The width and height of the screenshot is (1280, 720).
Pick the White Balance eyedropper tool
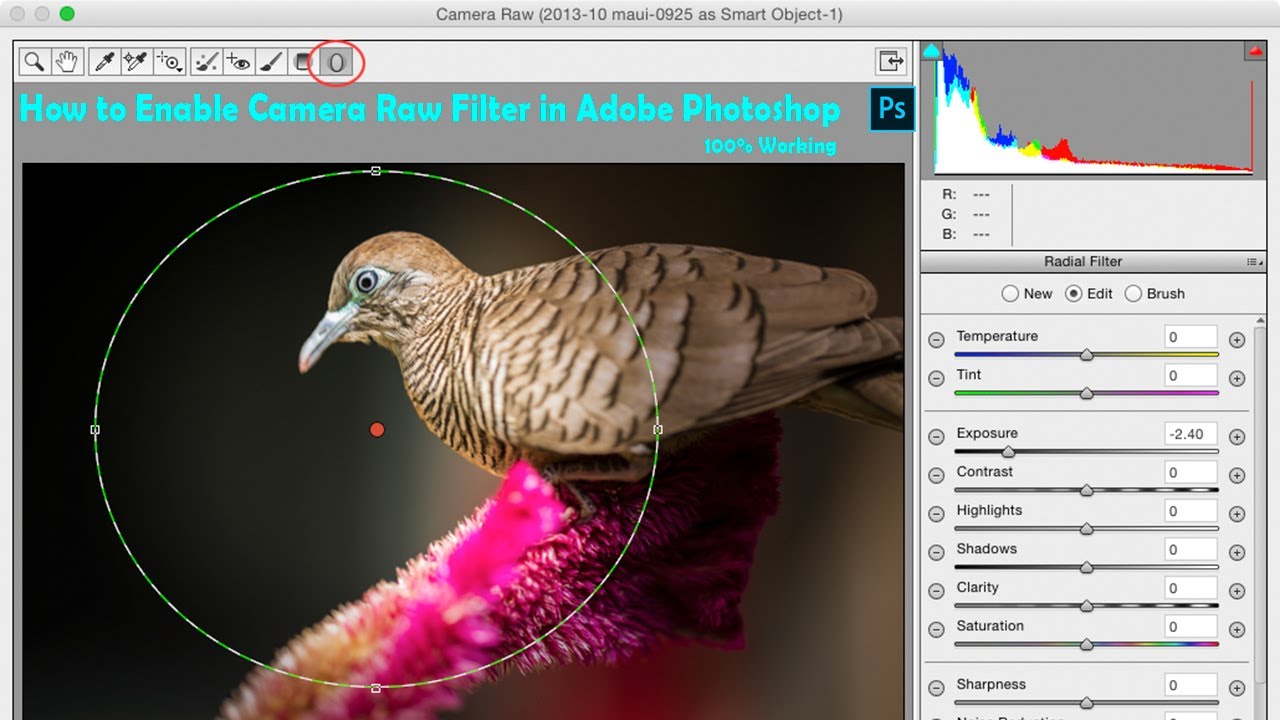point(103,62)
